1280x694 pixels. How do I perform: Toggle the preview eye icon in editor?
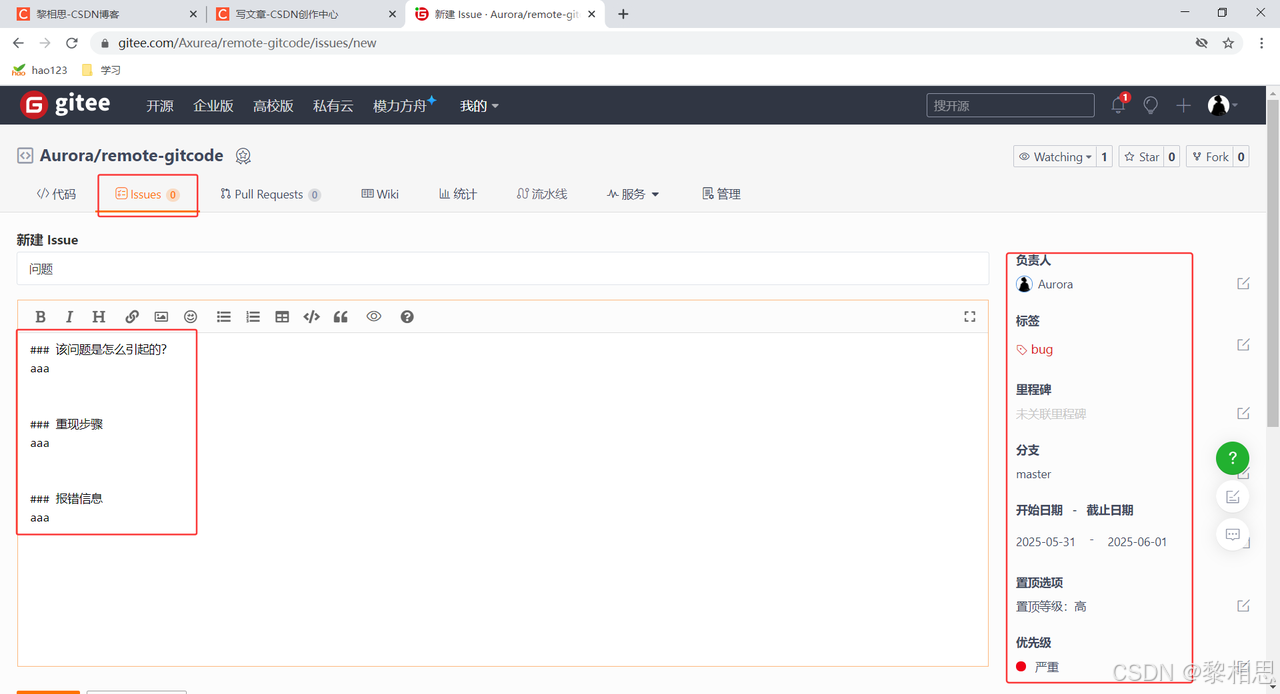click(x=374, y=317)
